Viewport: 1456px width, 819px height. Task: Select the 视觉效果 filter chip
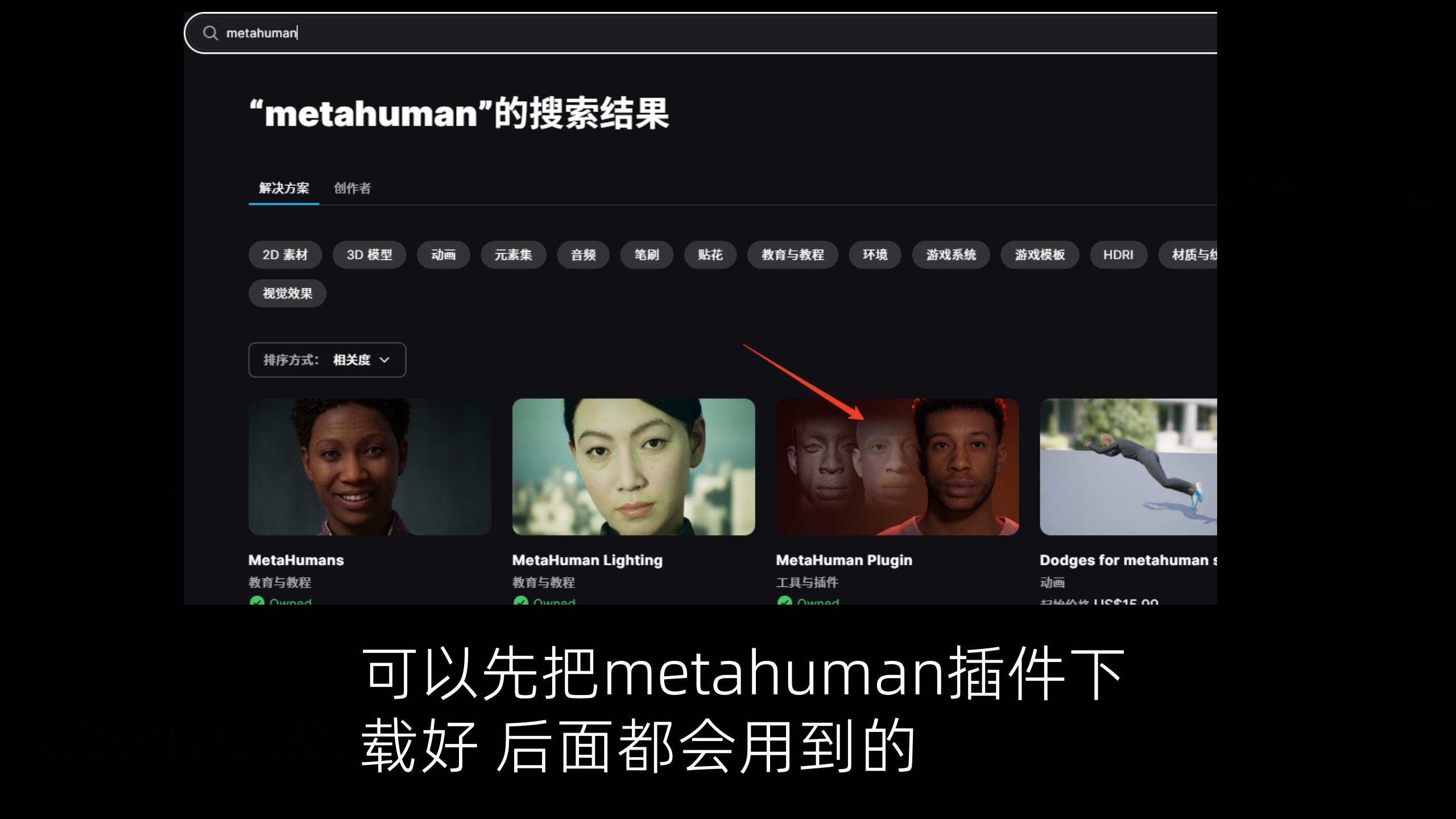(x=287, y=293)
